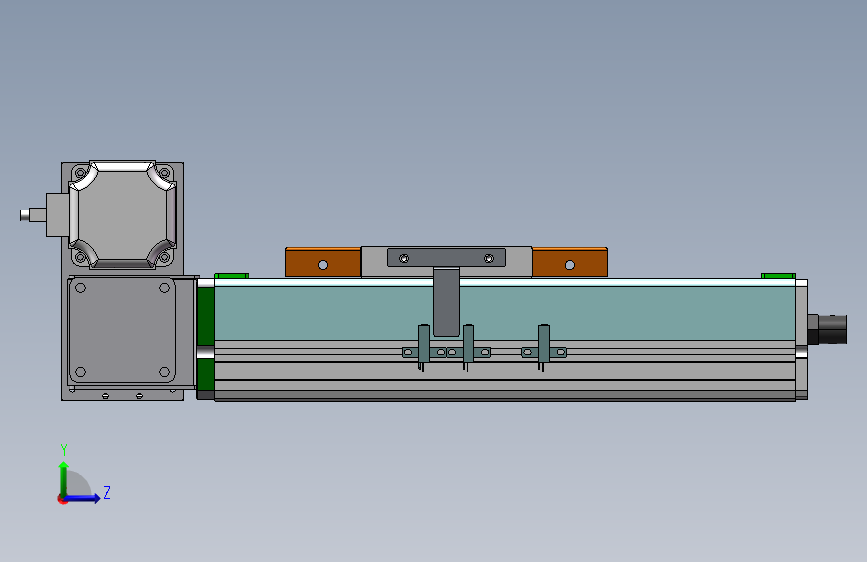Image resolution: width=867 pixels, height=562 pixels.
Task: Click the red X axis dot at the triad origin
Action: point(62,499)
